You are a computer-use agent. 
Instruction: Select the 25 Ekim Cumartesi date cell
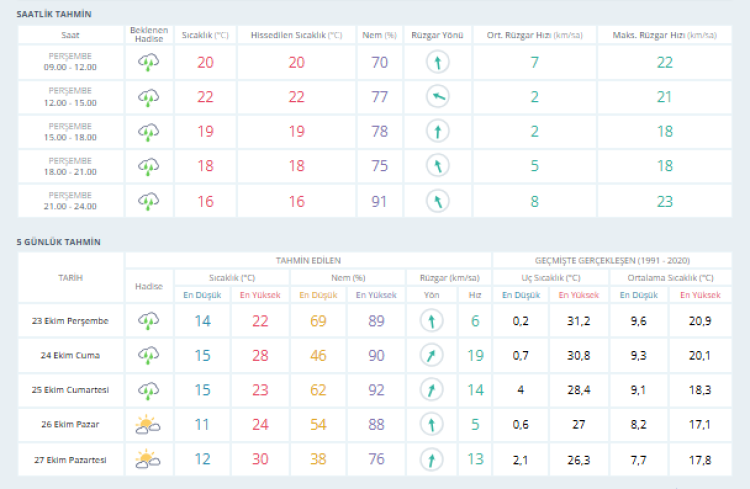[70, 390]
